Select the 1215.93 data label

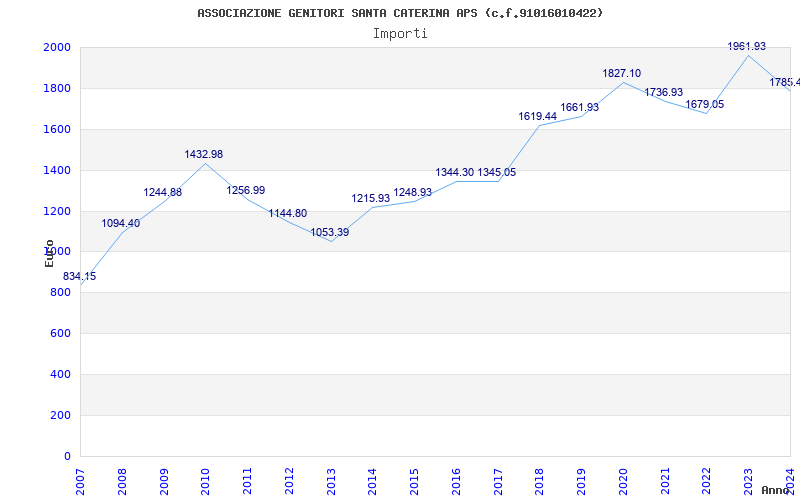coord(371,198)
